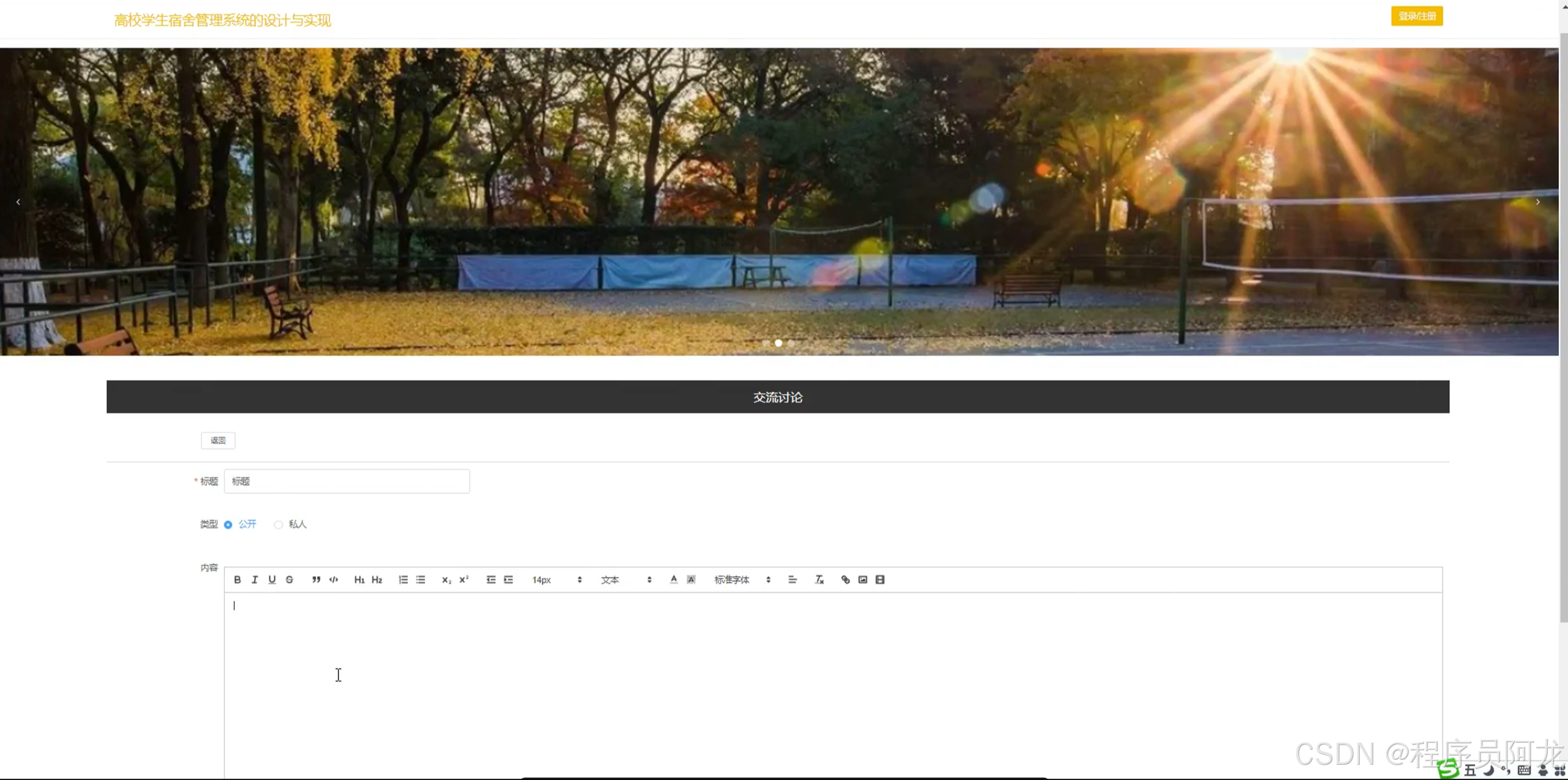This screenshot has width=1568, height=780.
Task: Toggle bold formatting in the editor
Action: [237, 580]
